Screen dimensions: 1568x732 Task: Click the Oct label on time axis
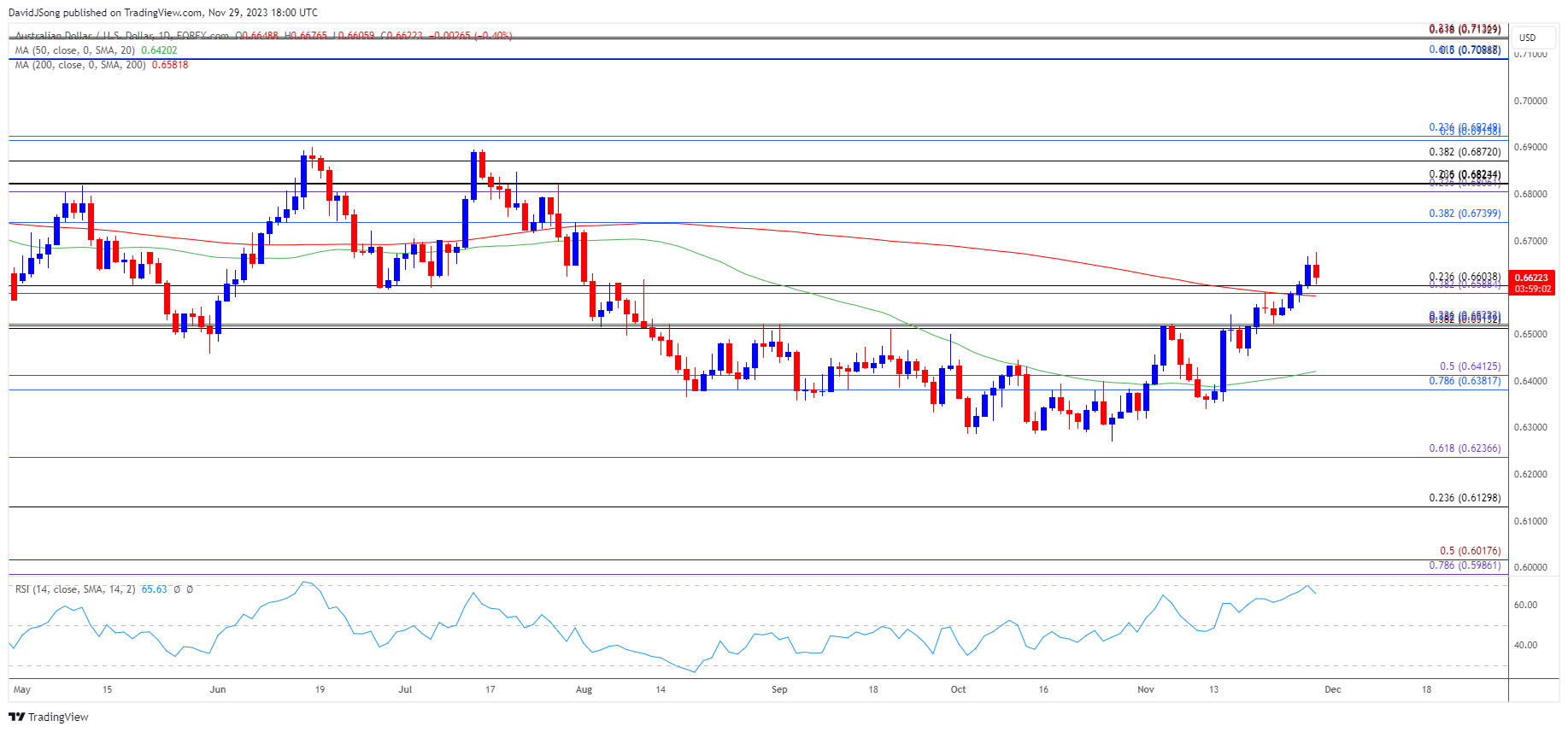pyautogui.click(x=958, y=689)
